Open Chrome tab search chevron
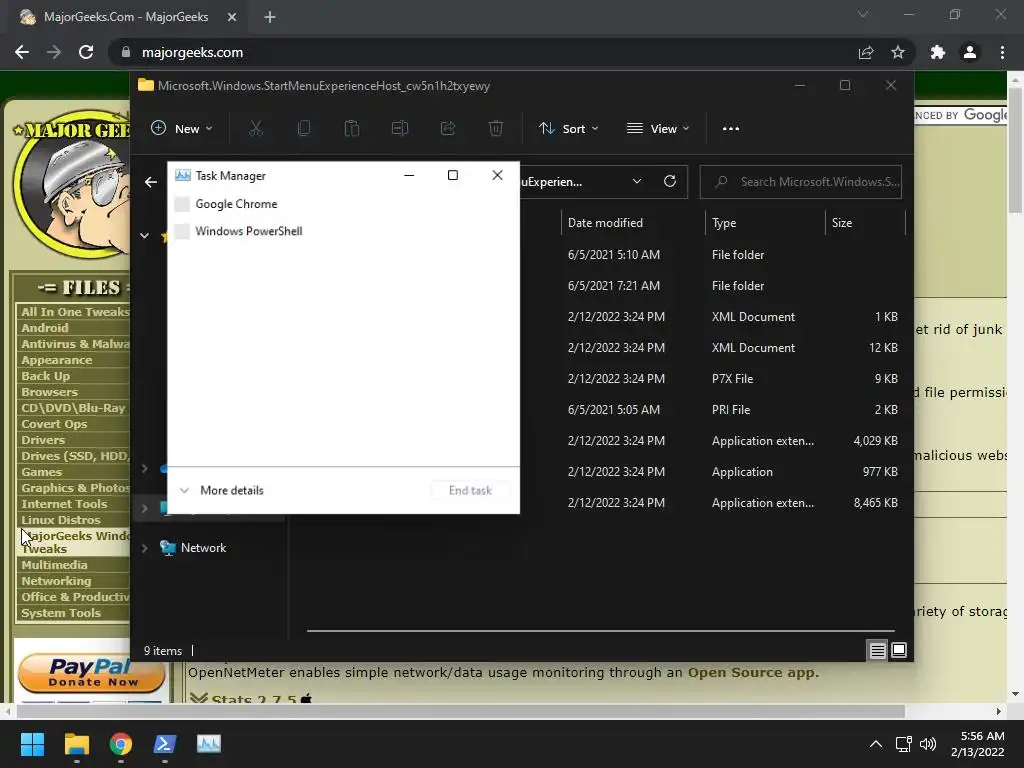 (x=863, y=14)
